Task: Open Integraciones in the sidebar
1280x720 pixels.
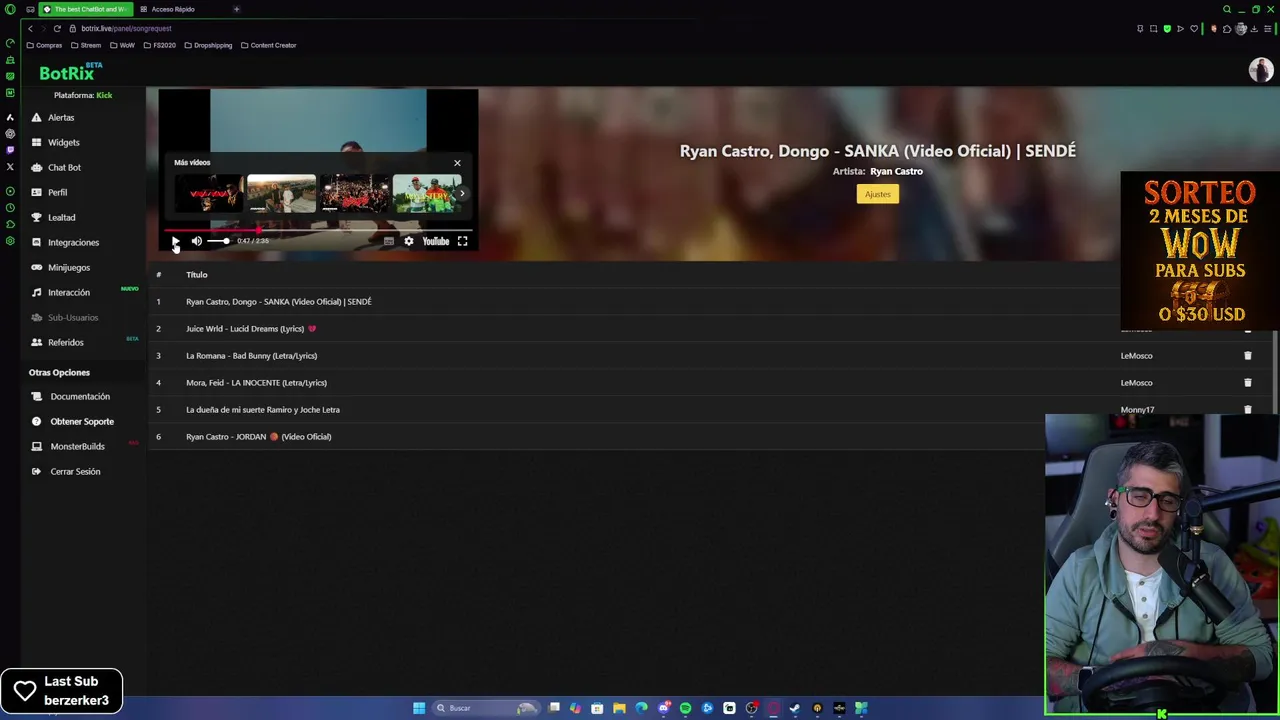Action: (73, 242)
